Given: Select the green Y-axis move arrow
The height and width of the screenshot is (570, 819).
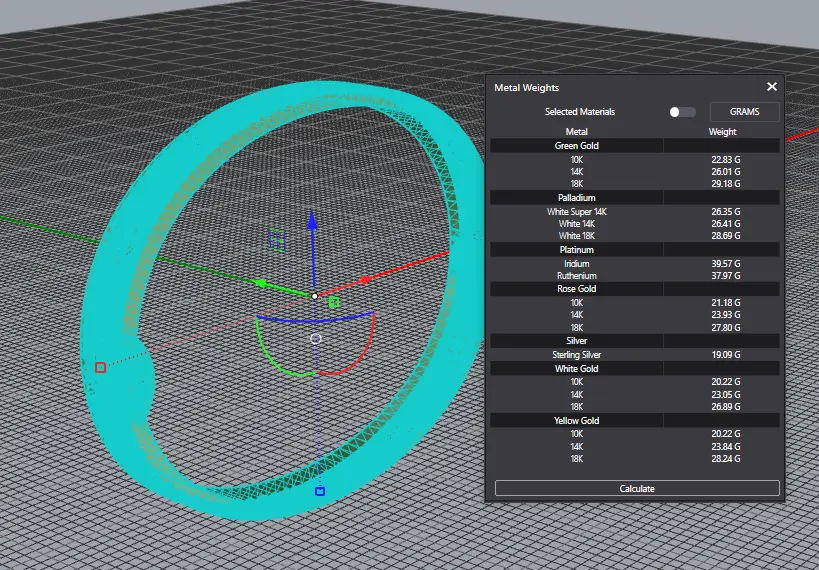Looking at the screenshot, I should (261, 284).
